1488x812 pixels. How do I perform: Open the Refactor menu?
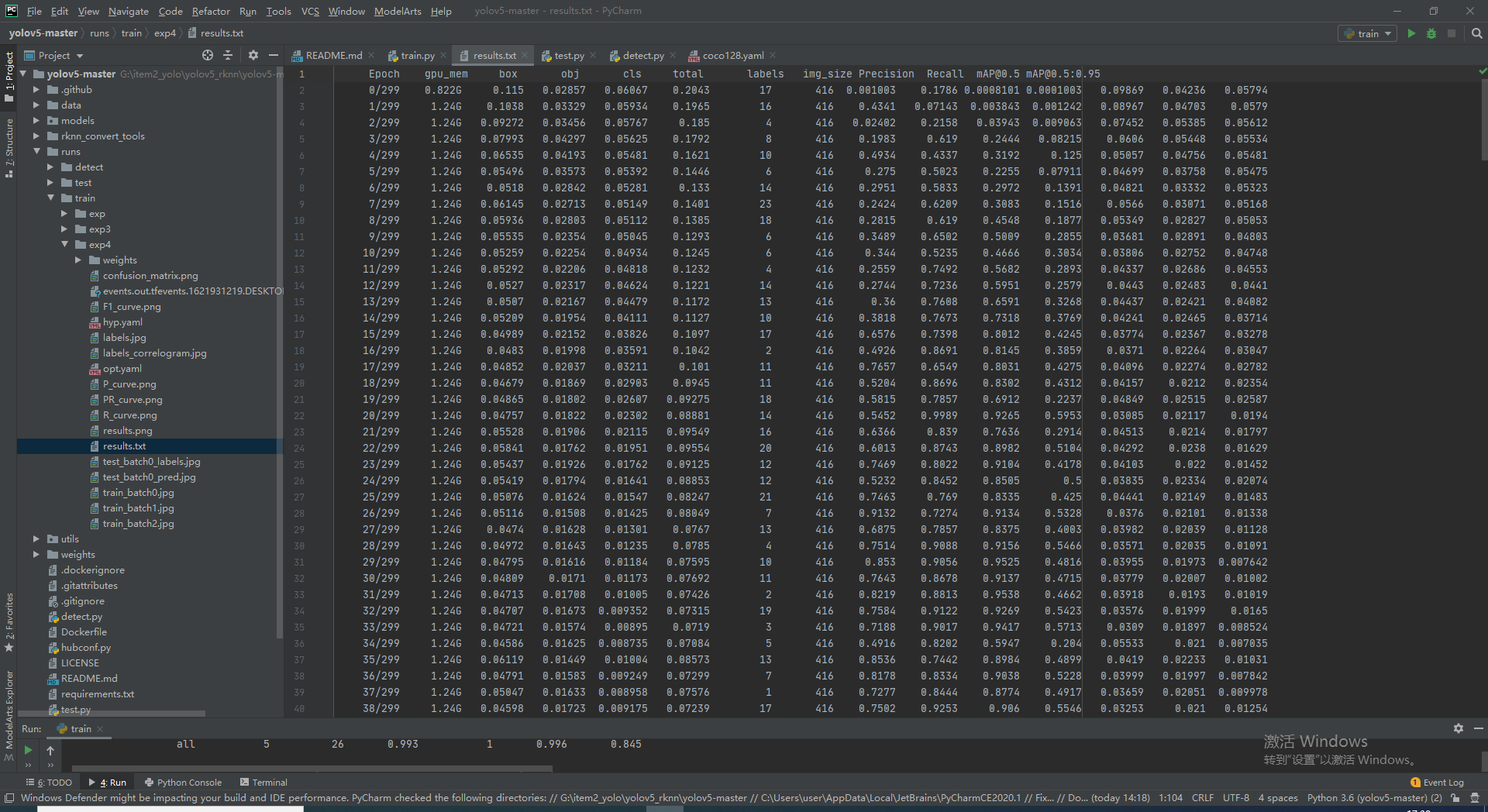pyautogui.click(x=211, y=11)
